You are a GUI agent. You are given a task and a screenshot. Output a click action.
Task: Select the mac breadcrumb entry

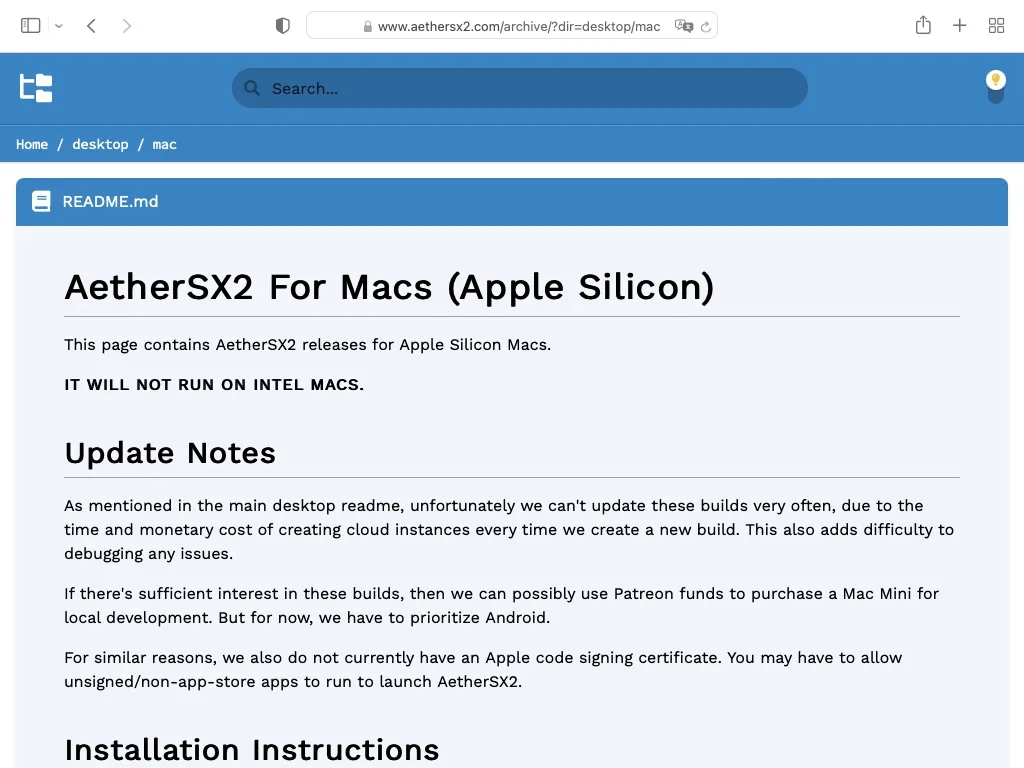coord(164,144)
